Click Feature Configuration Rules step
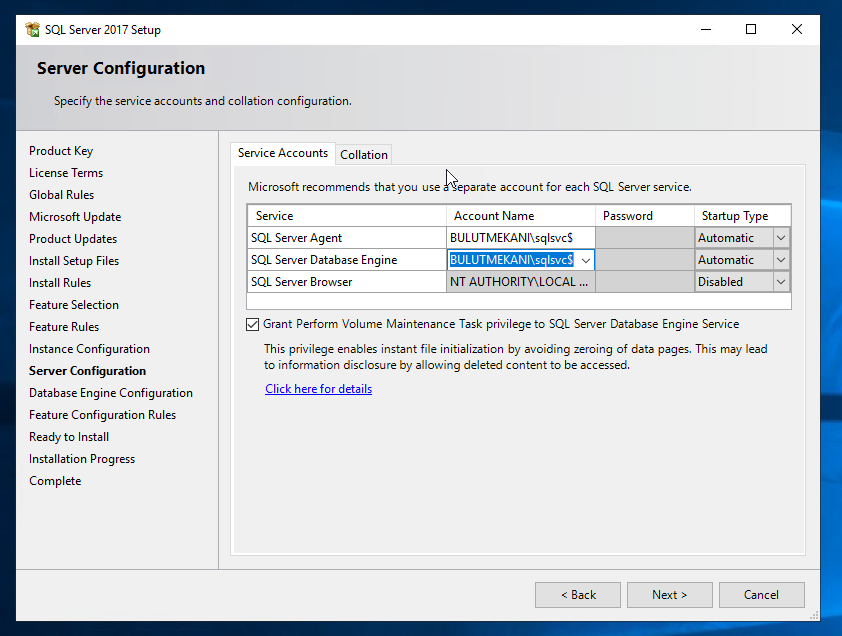842x636 pixels. tap(102, 415)
